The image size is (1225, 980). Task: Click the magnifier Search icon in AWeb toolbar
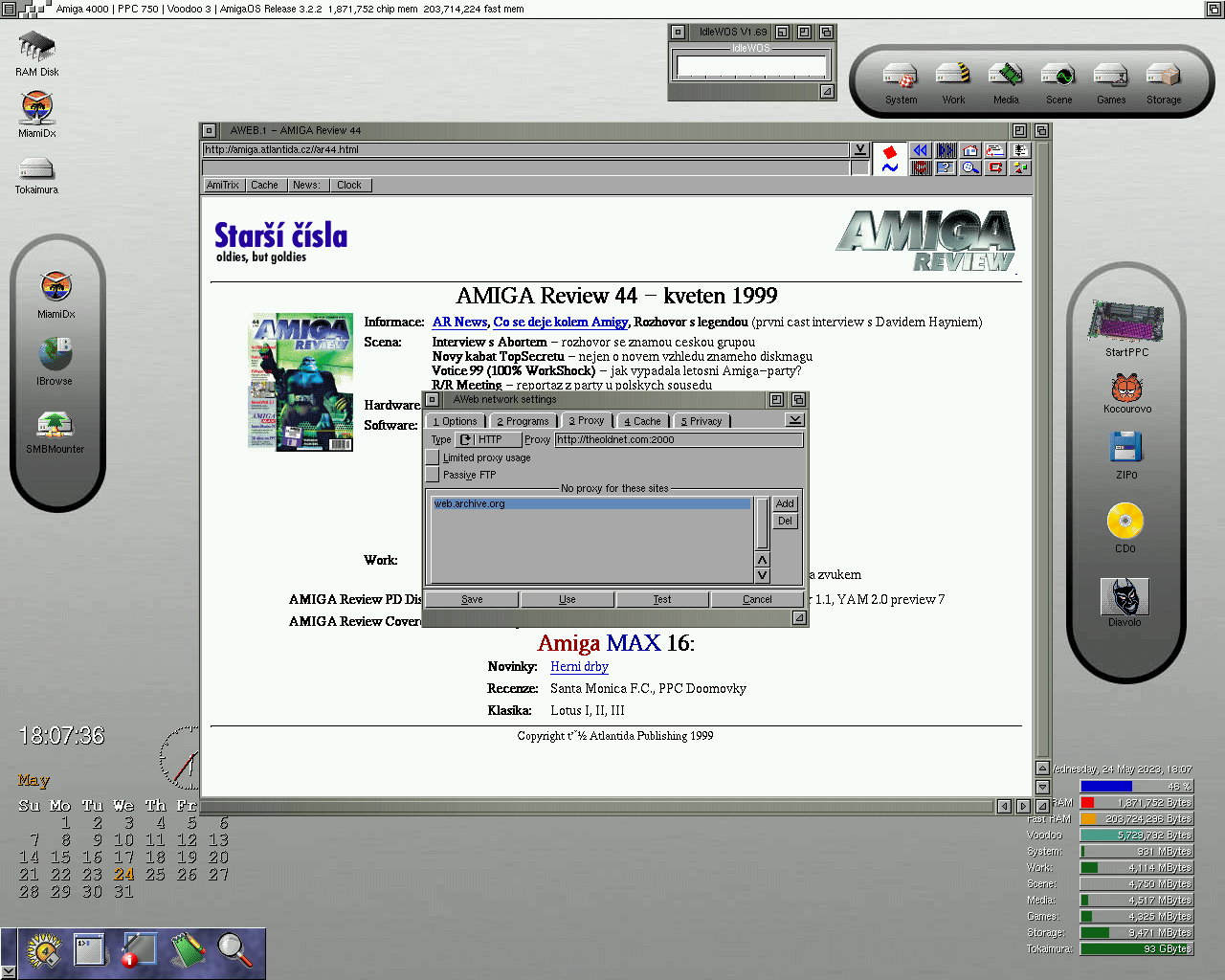[x=970, y=167]
